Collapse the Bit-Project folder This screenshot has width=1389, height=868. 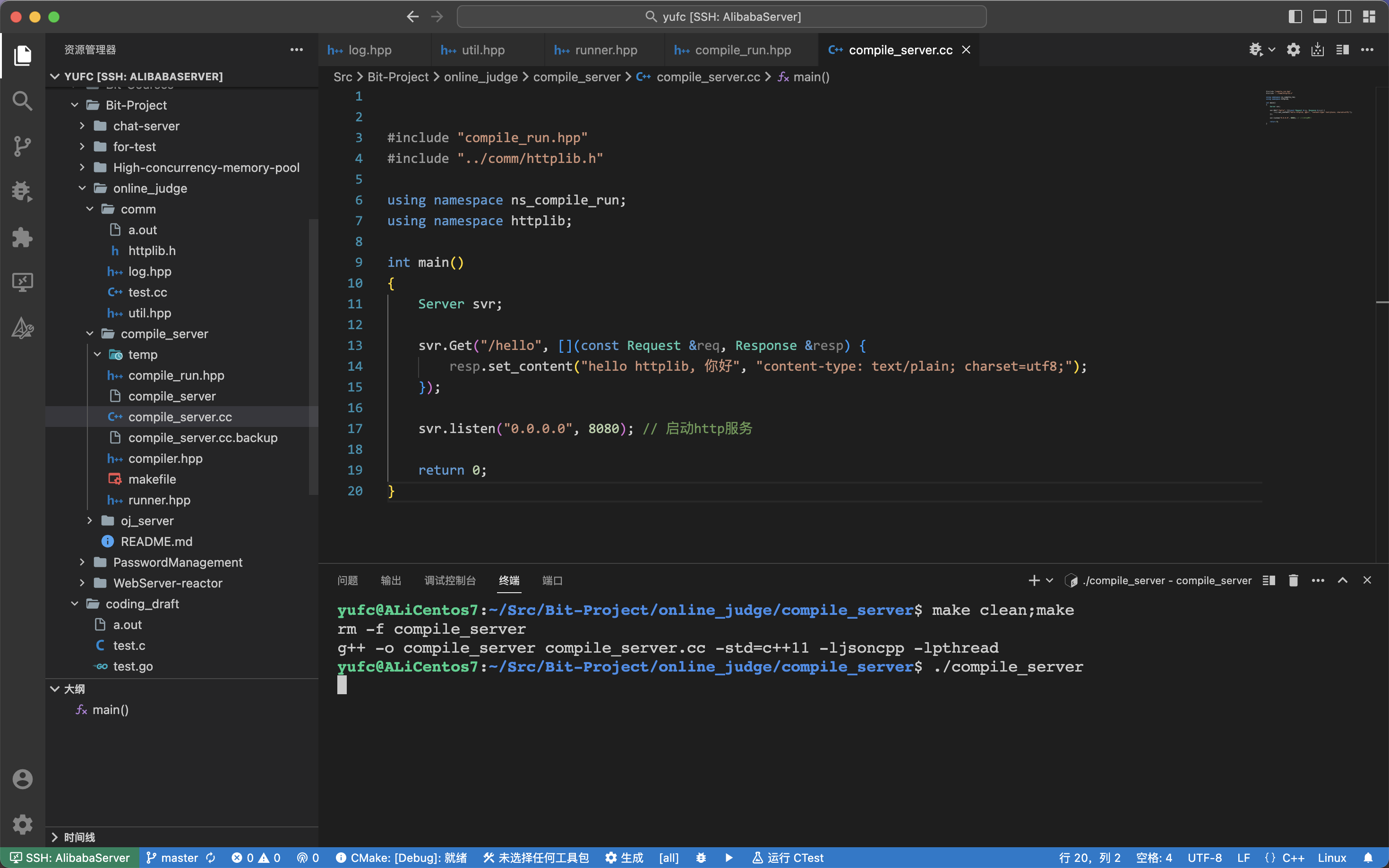tap(75, 105)
